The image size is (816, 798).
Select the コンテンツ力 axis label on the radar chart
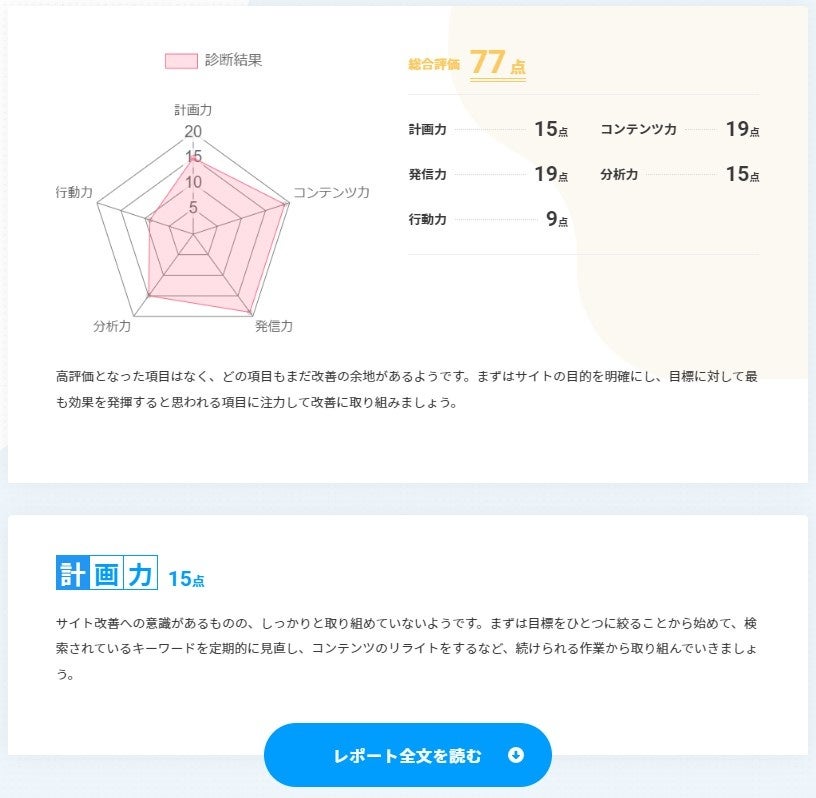click(x=331, y=192)
